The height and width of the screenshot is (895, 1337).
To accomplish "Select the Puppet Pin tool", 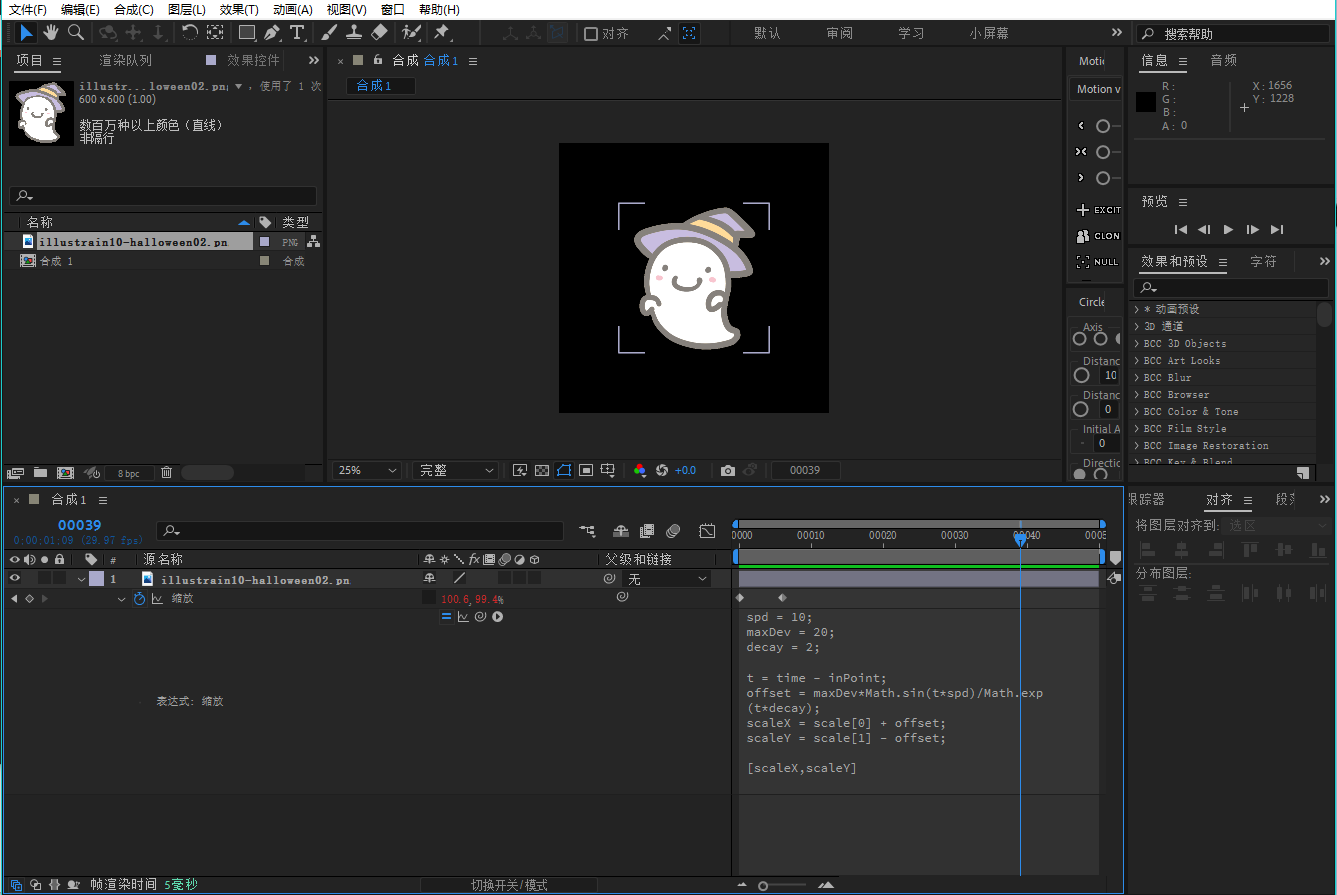I will point(441,33).
